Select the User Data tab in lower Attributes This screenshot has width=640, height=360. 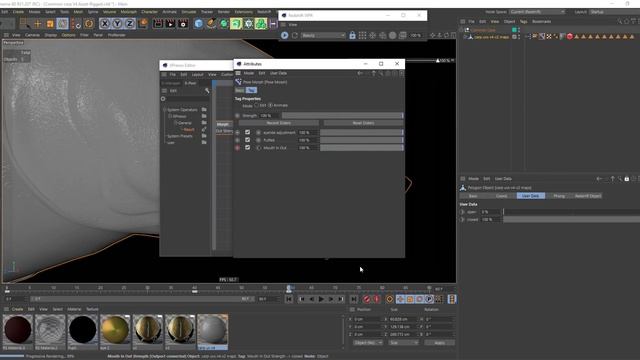tap(531, 196)
